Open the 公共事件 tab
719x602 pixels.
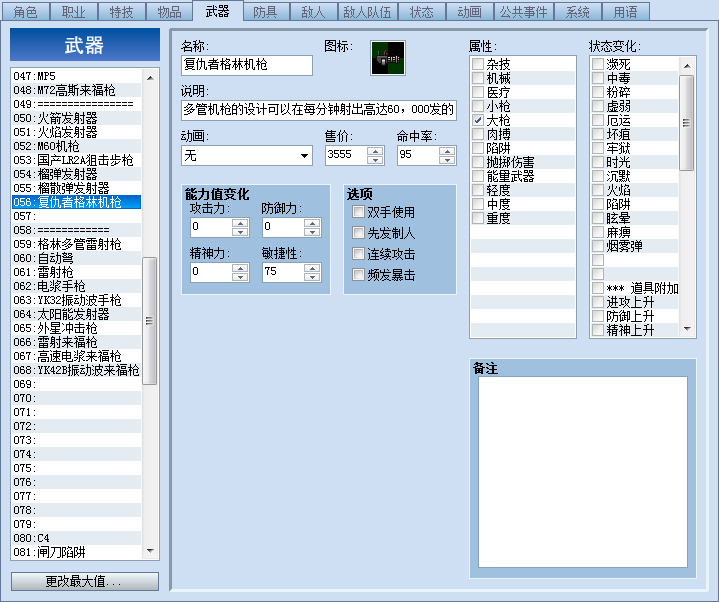524,12
